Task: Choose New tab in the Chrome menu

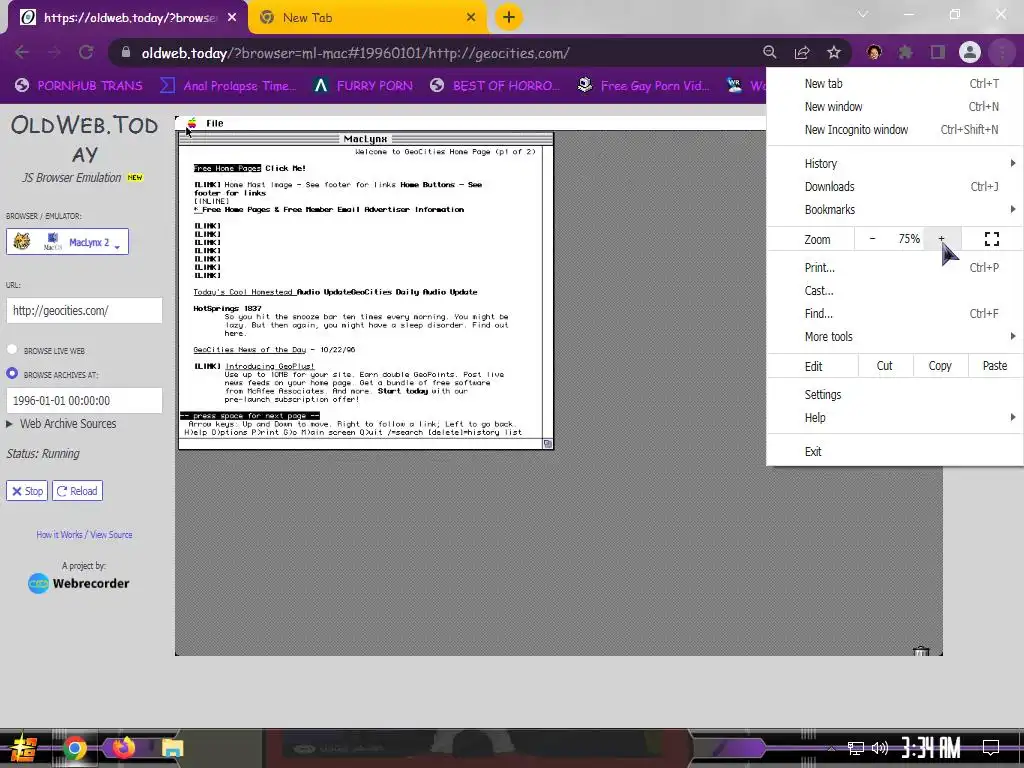Action: [x=895, y=84]
